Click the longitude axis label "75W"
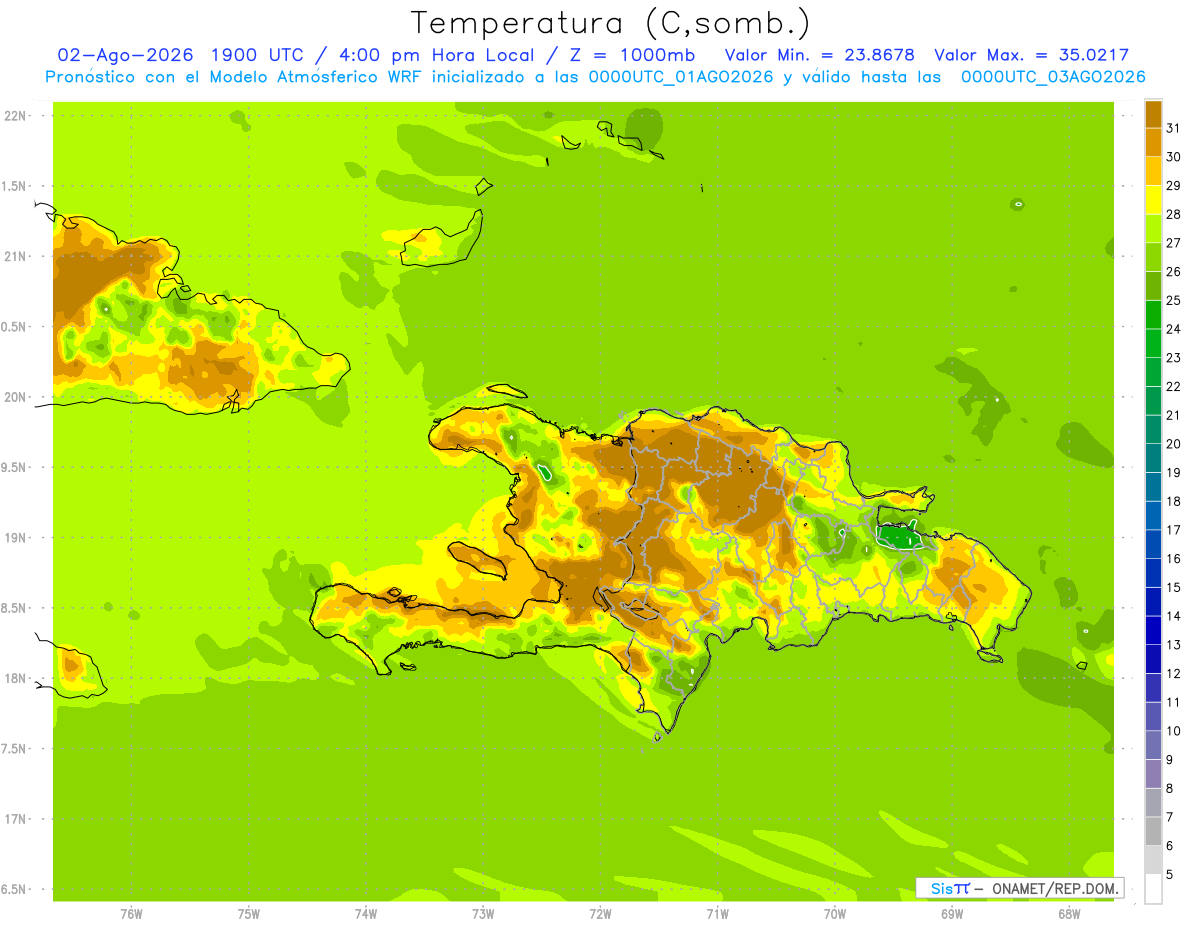 point(249,913)
